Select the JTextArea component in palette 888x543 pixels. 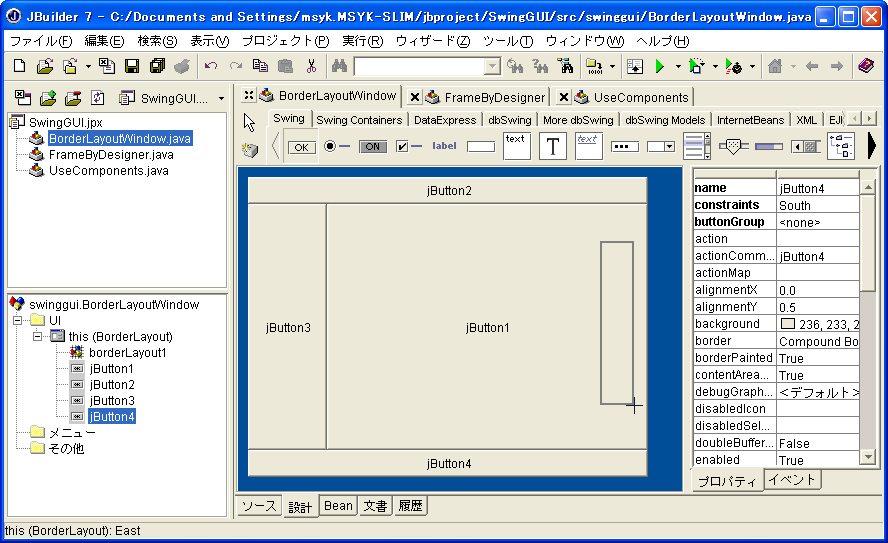pyautogui.click(x=516, y=146)
